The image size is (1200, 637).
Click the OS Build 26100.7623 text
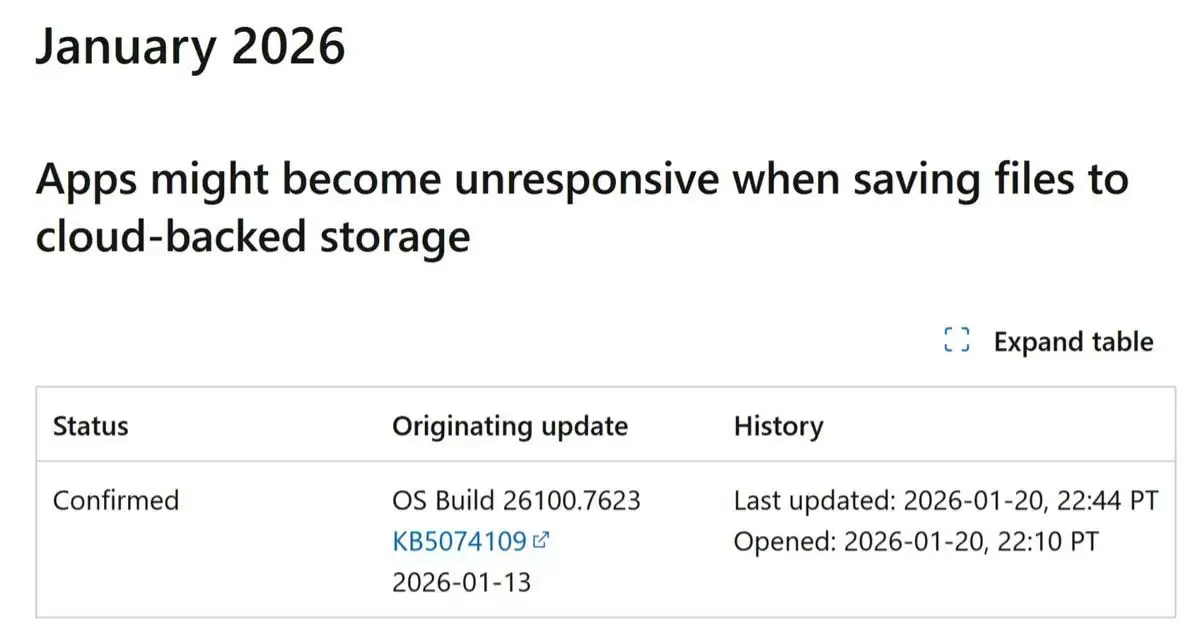tap(518, 500)
